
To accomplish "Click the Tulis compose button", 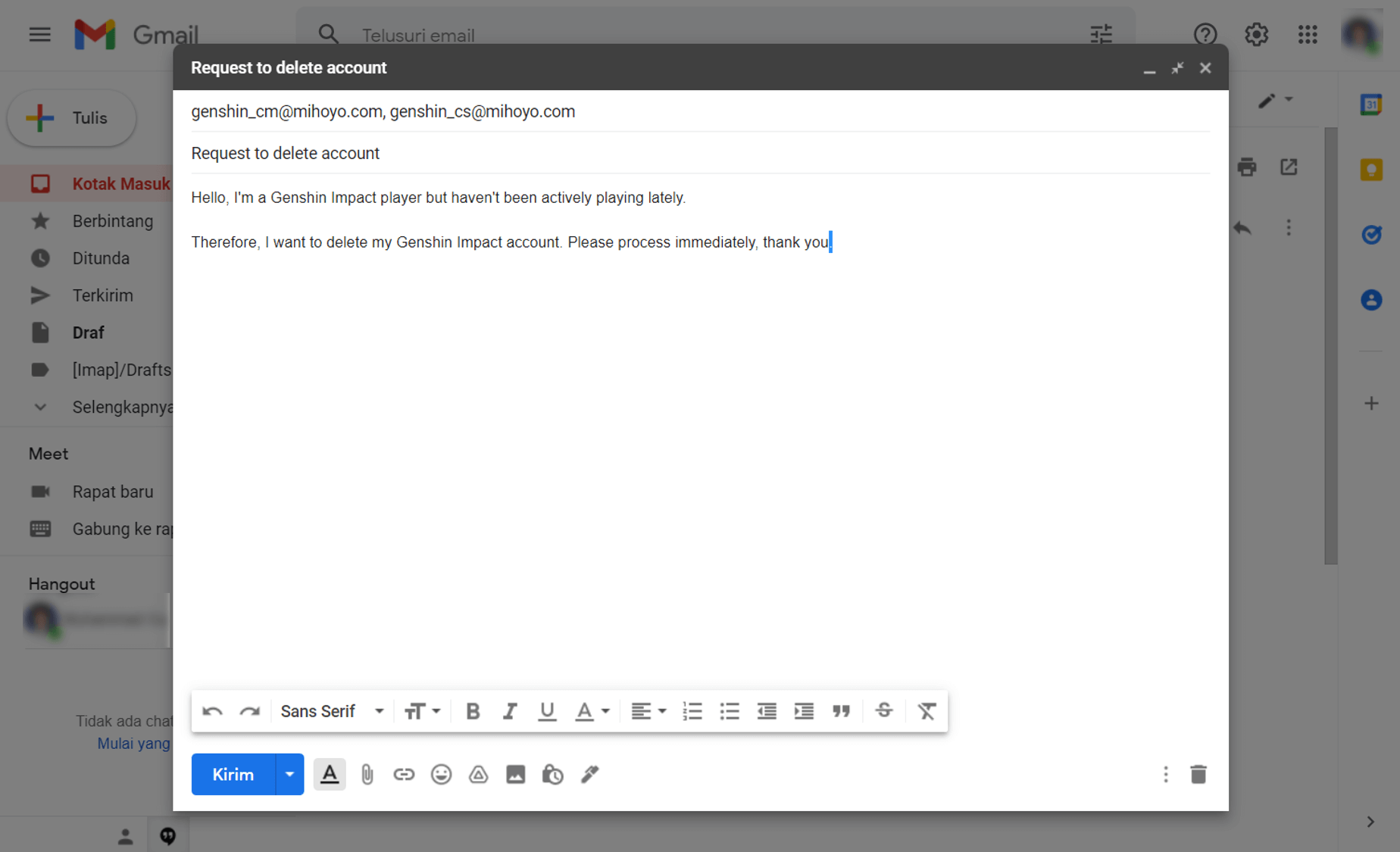I will [72, 118].
